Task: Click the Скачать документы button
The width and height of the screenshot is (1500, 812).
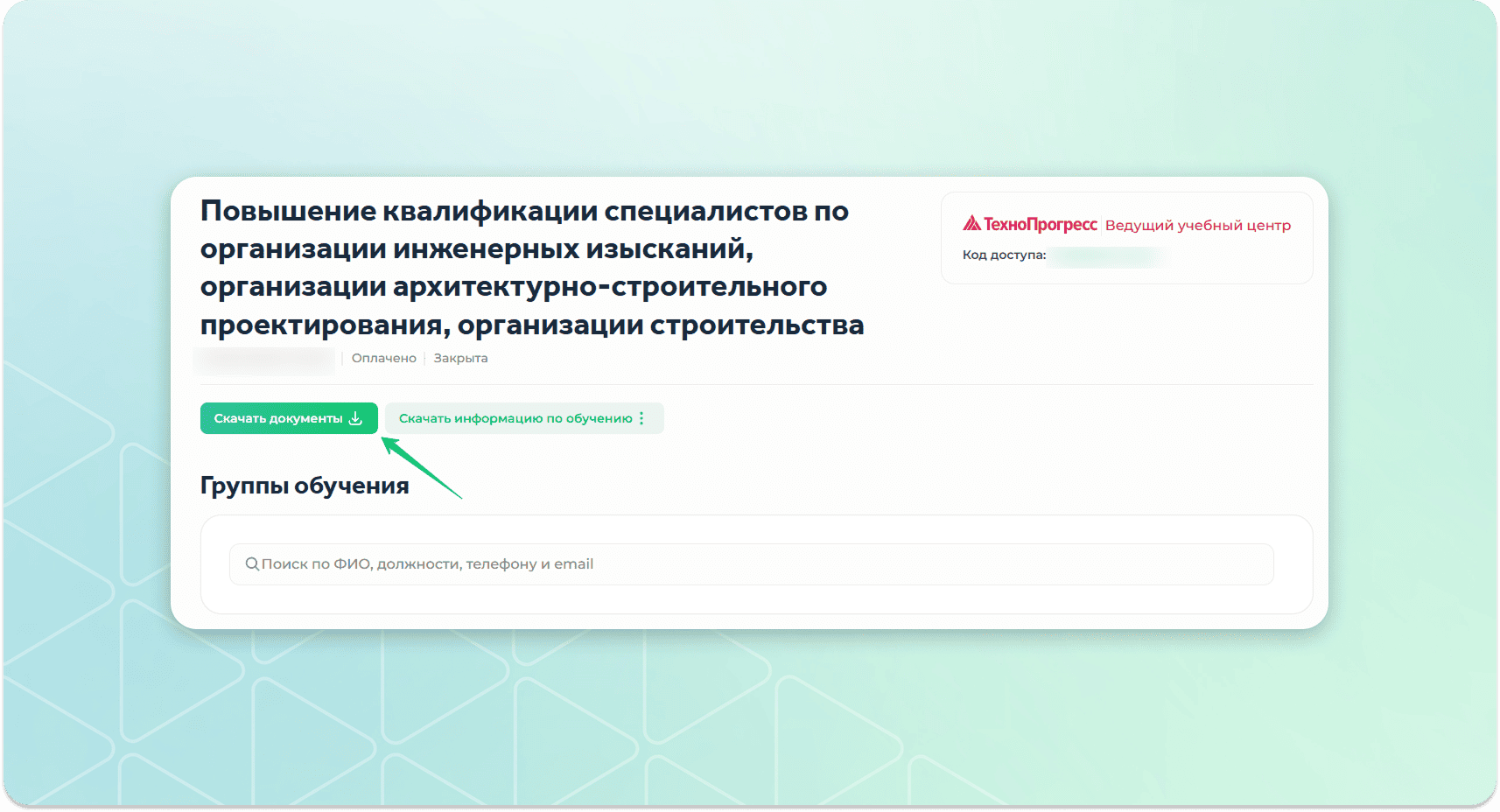Action: pos(289,418)
